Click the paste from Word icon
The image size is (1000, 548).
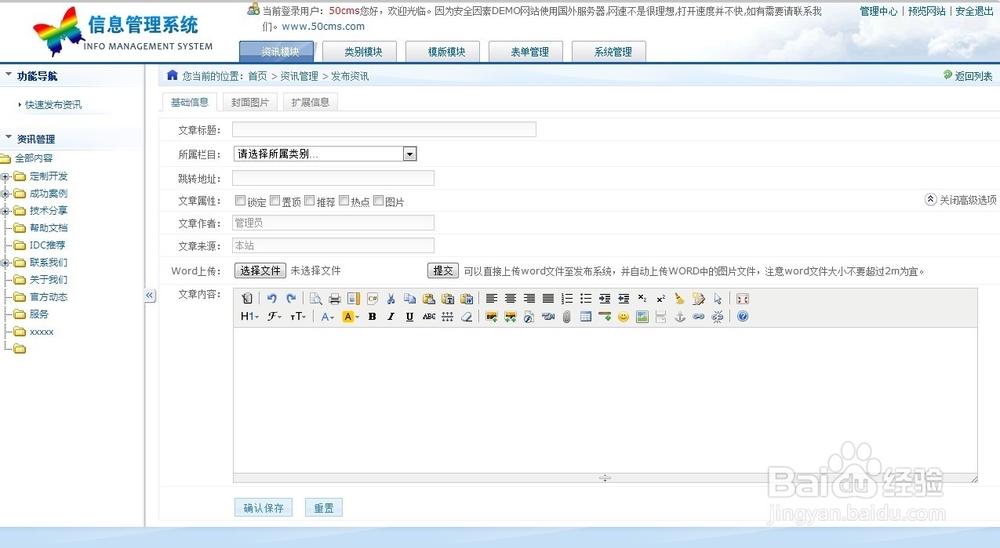point(467,299)
